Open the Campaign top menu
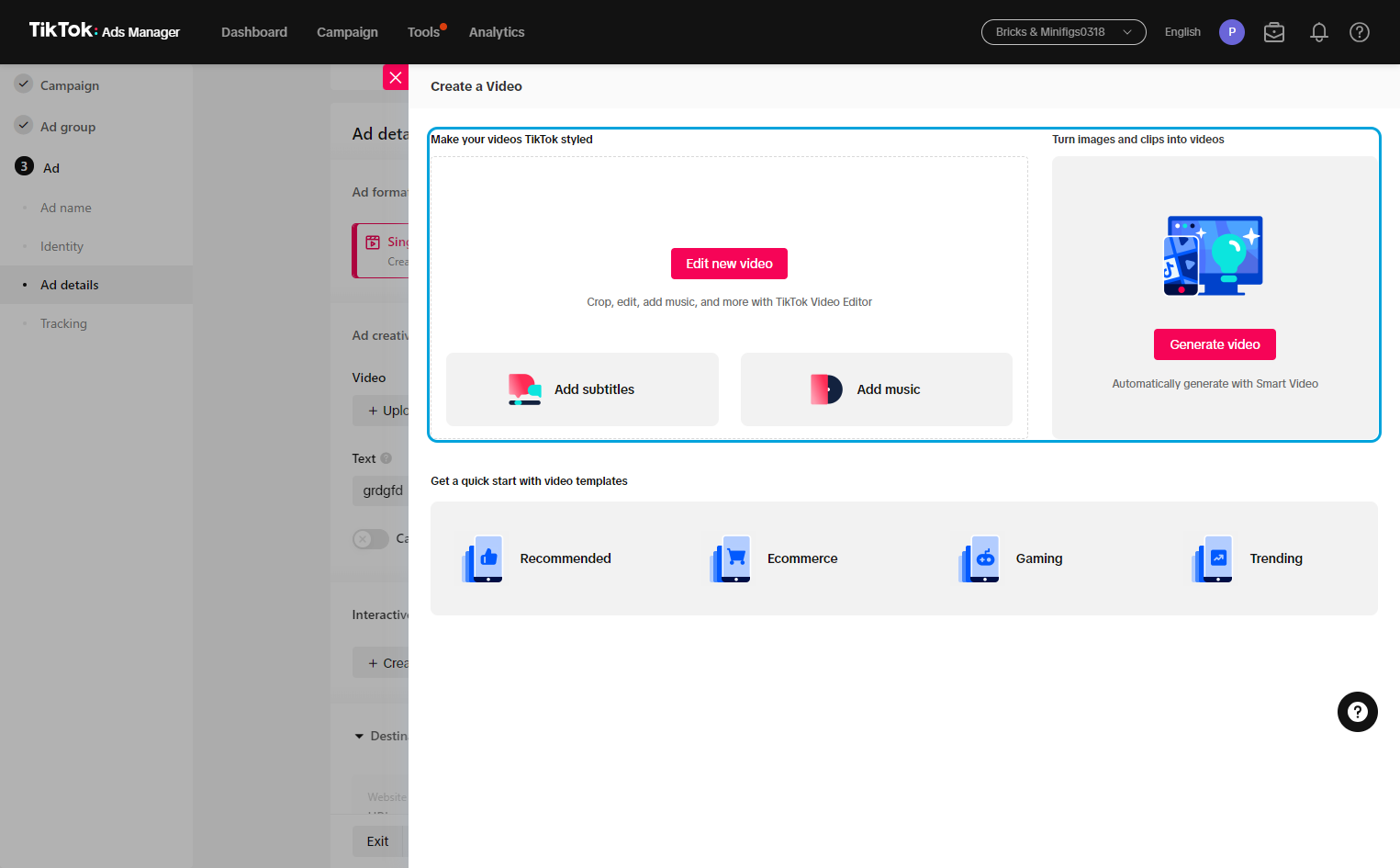The image size is (1400, 868). pyautogui.click(x=347, y=32)
